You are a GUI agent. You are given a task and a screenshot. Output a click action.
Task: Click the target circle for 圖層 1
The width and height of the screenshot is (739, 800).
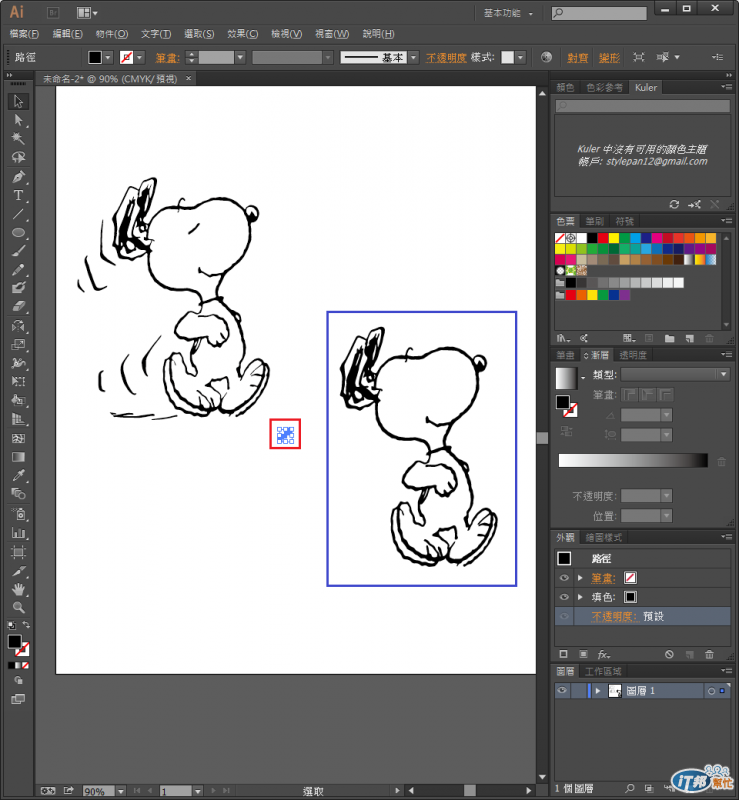pos(711,691)
